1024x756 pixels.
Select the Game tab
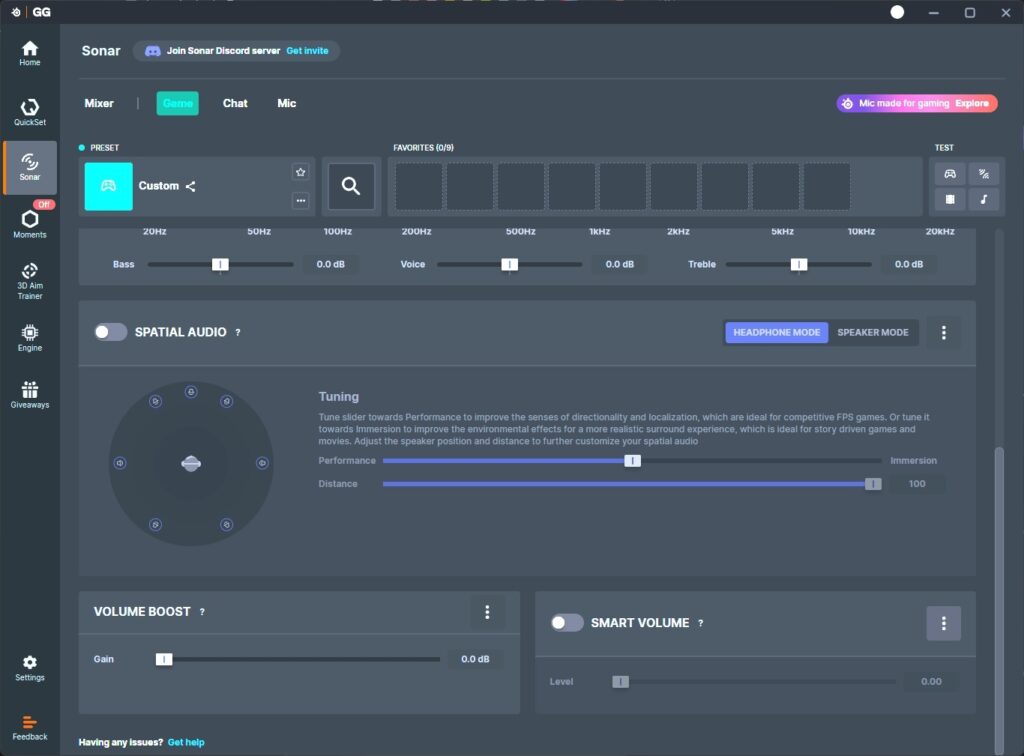[x=178, y=103]
